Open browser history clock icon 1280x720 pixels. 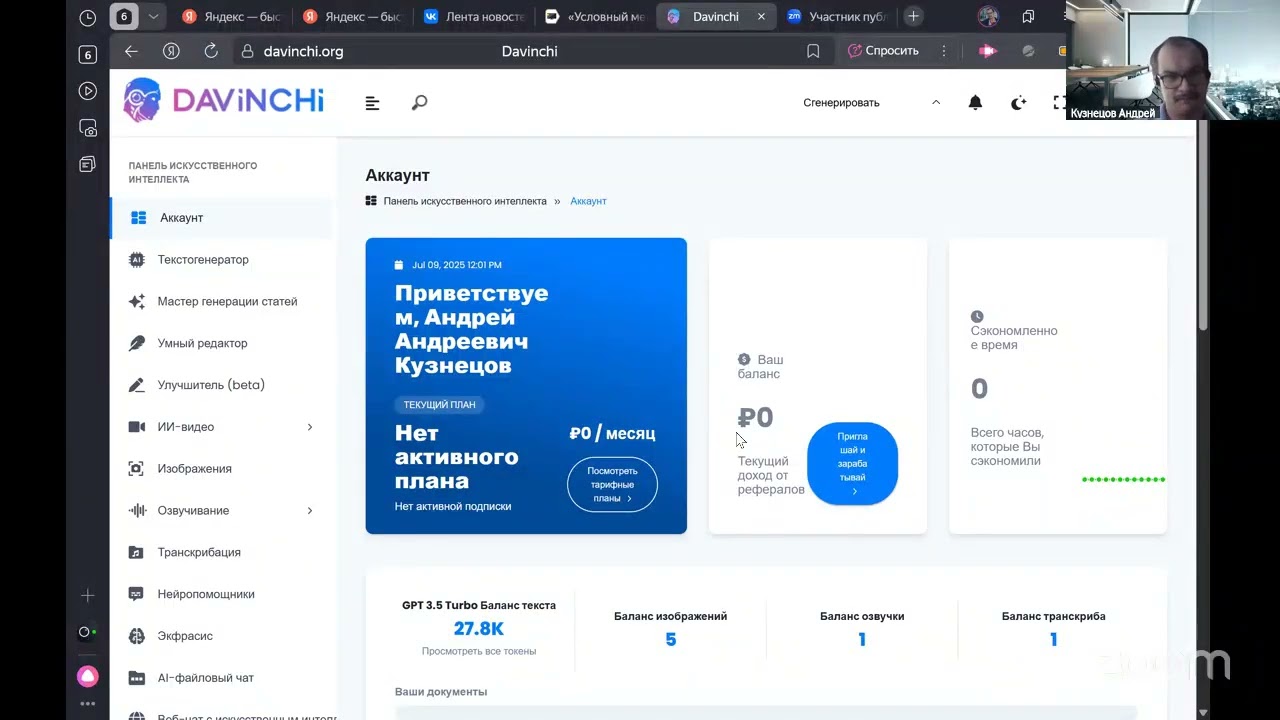point(87,17)
